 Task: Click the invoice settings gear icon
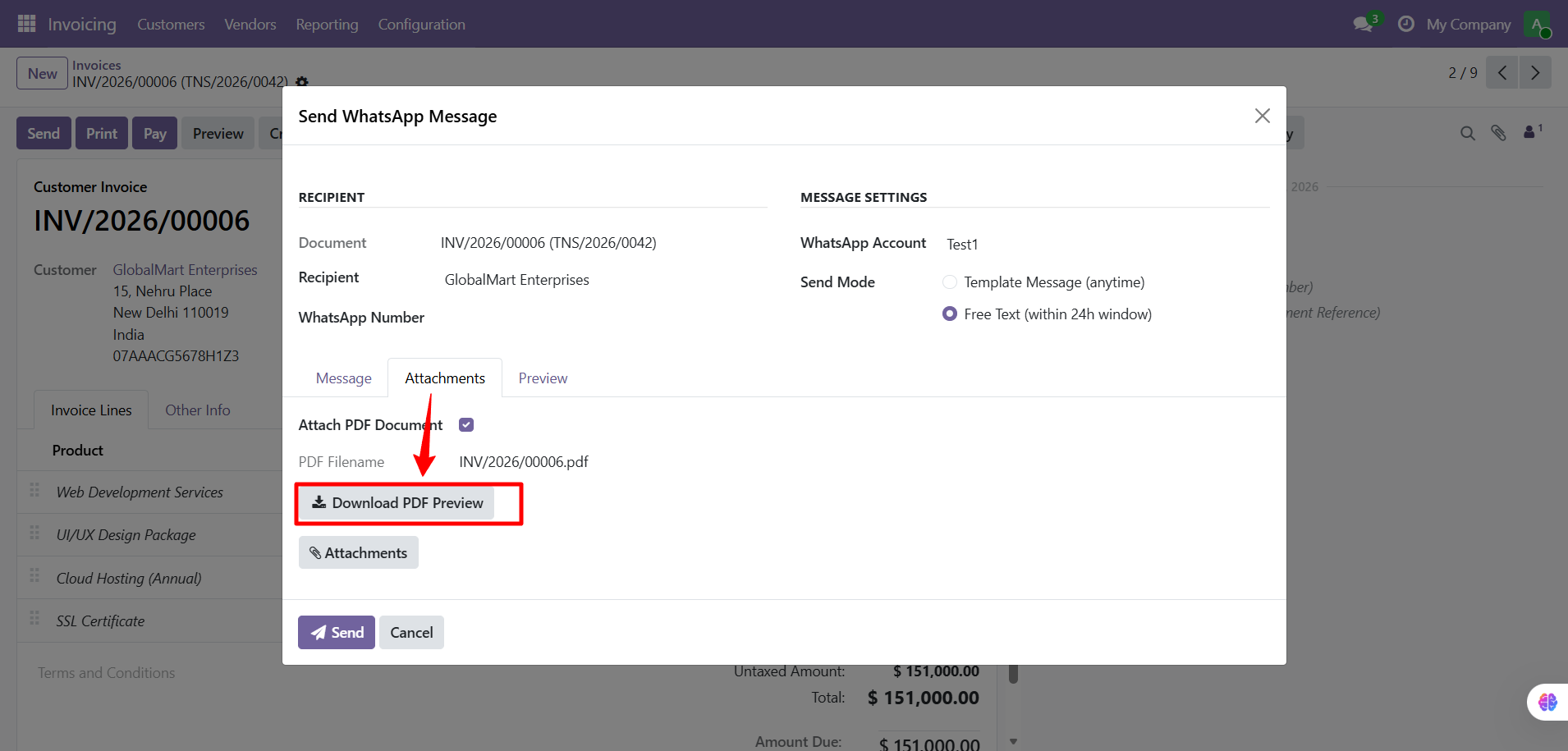click(302, 82)
